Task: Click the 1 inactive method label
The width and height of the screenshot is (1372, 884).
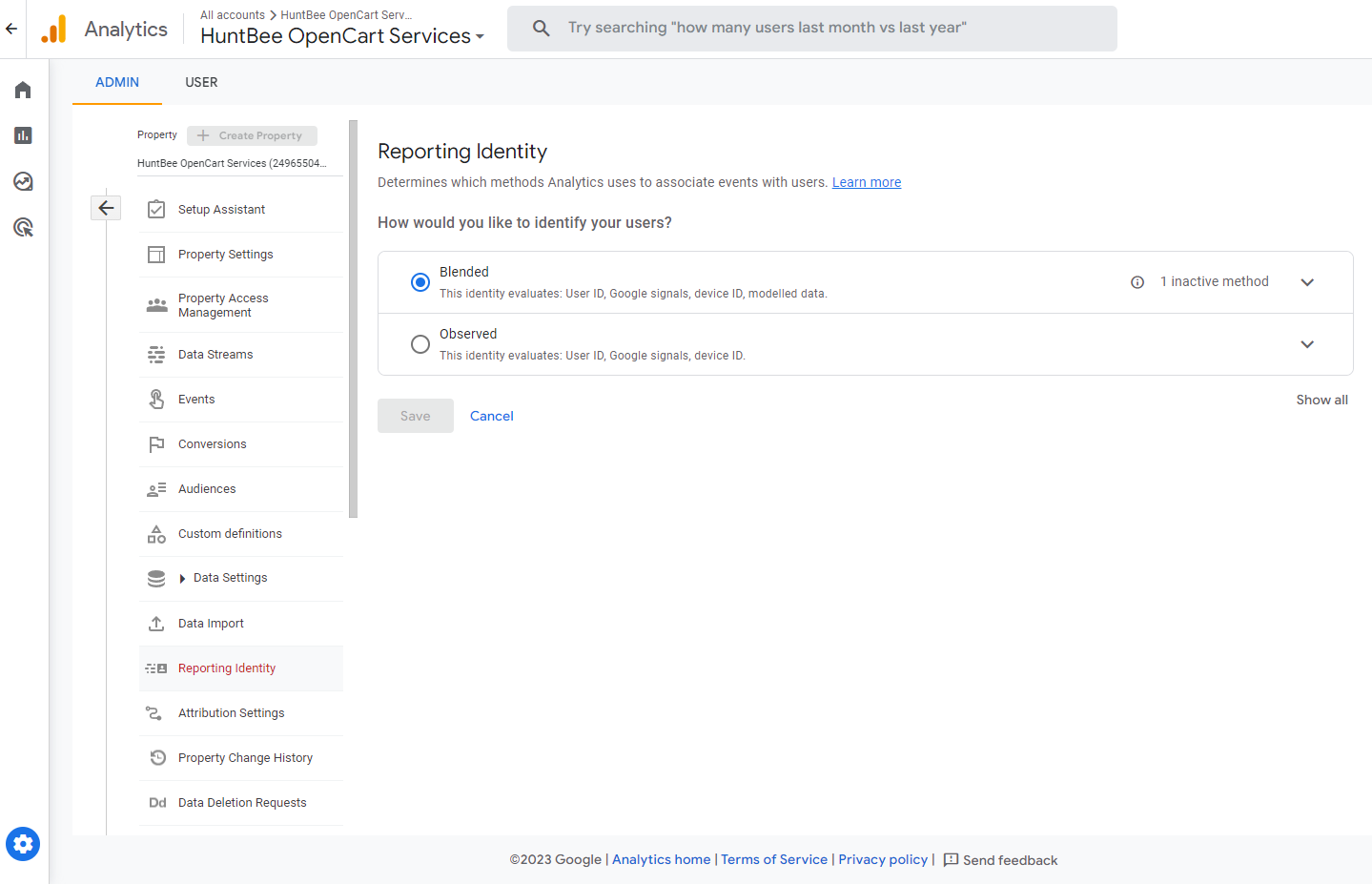Action: coord(1215,281)
